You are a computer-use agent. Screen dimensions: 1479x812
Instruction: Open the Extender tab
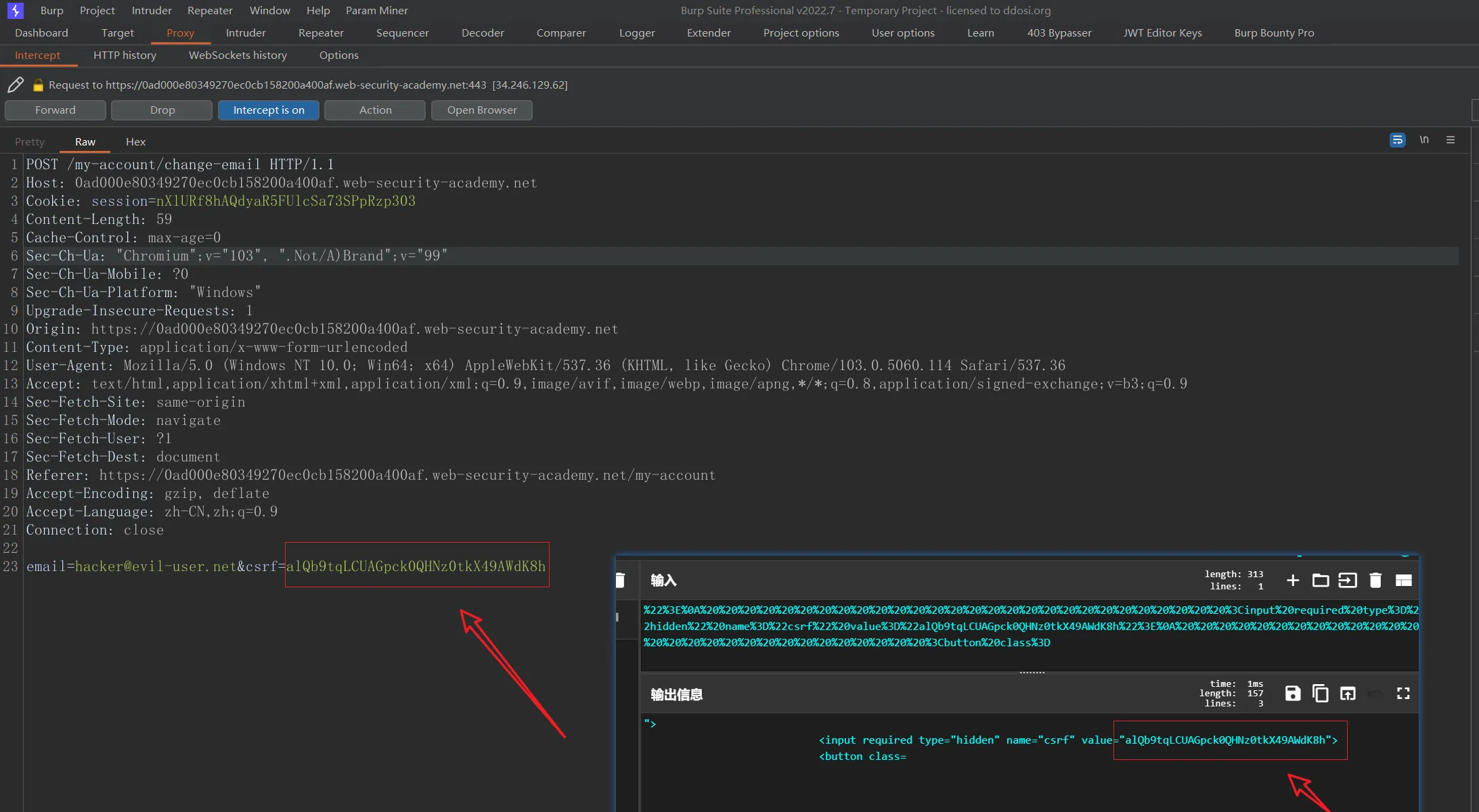[709, 32]
